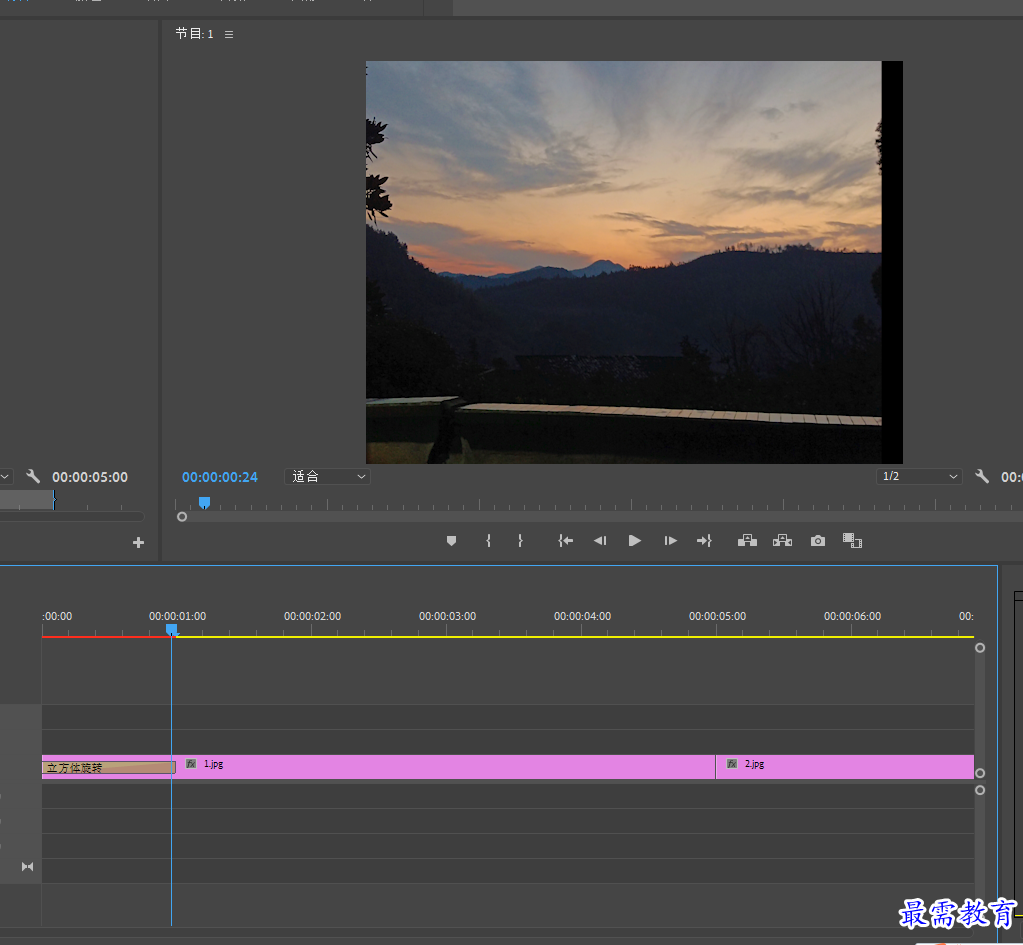Click the 00:00:05:00 mark on timeline ruler
Screen dimensions: 1023x945
pos(718,616)
